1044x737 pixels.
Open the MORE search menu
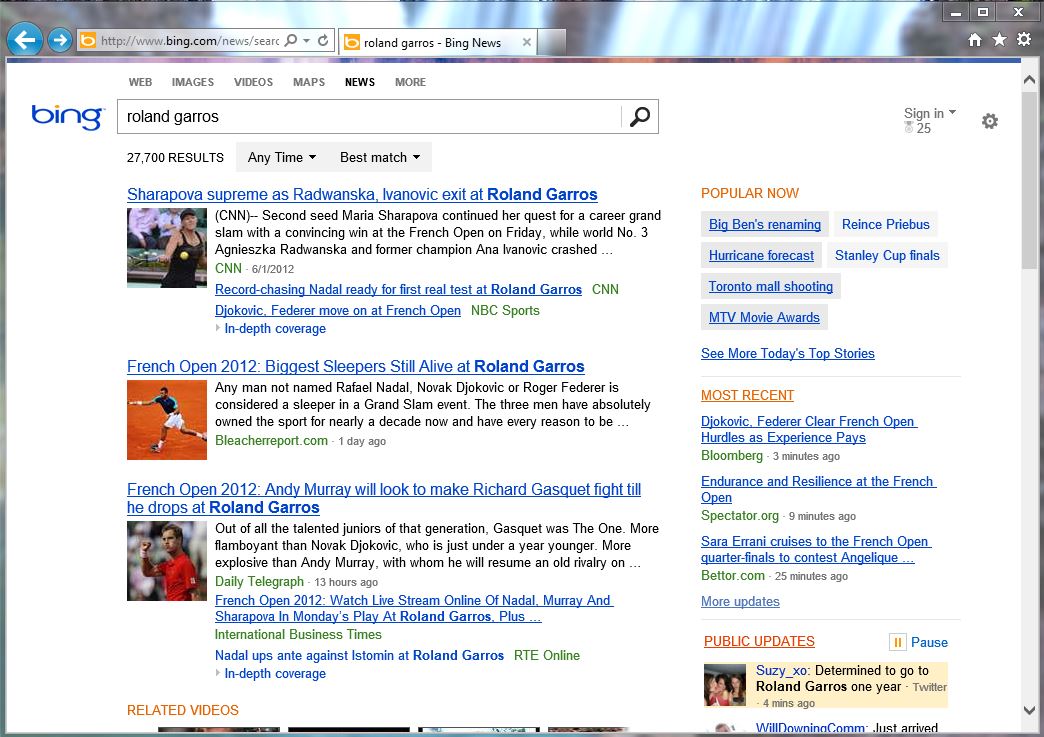point(410,82)
